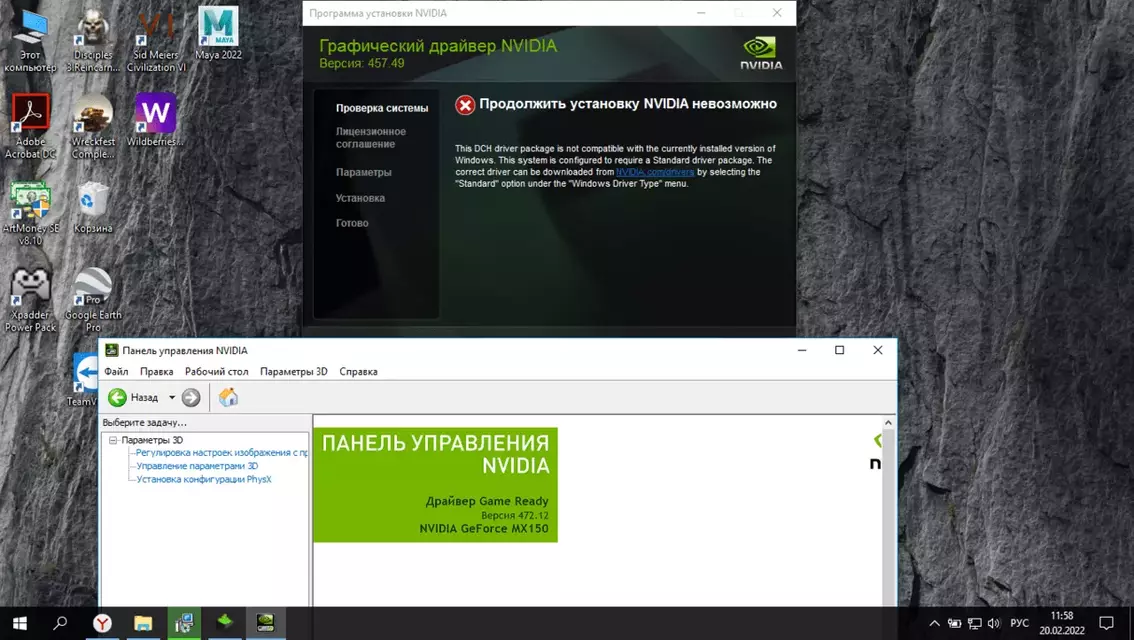The height and width of the screenshot is (640, 1134).
Task: Open the Windows Start menu
Action: point(20,623)
